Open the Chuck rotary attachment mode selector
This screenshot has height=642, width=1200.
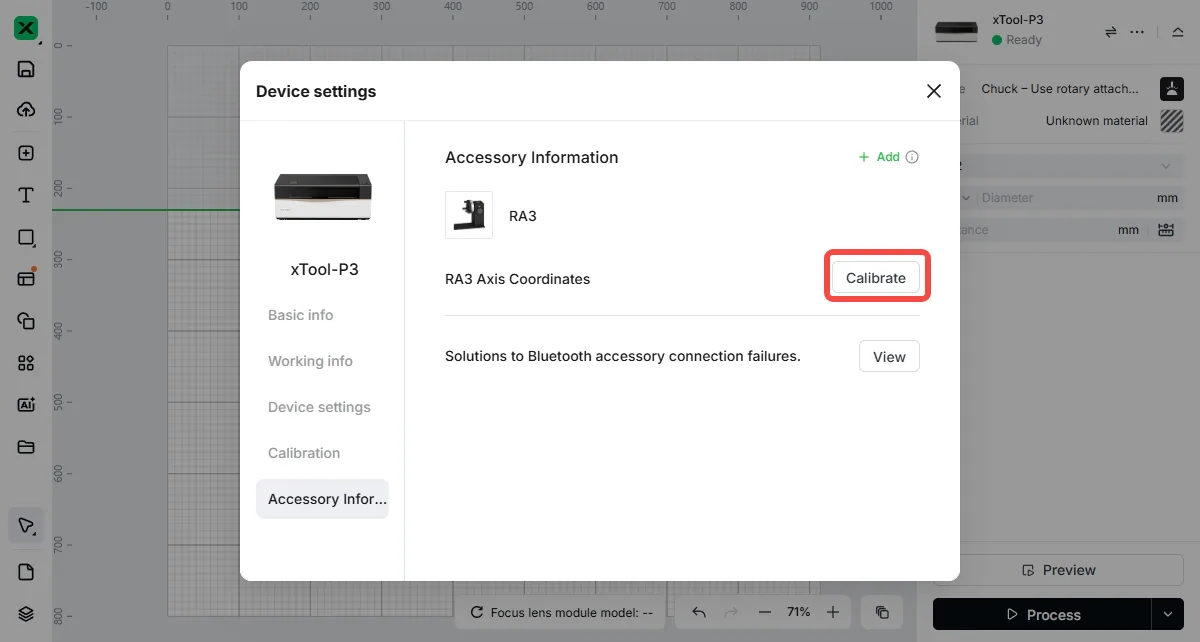coord(1060,89)
